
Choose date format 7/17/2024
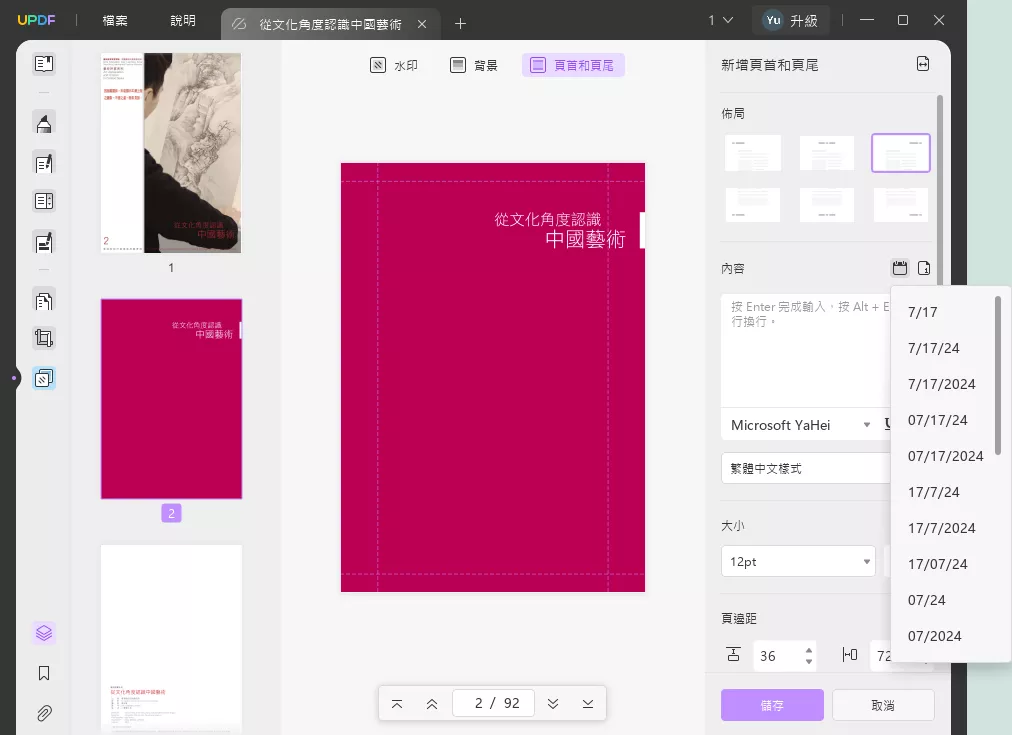(942, 384)
